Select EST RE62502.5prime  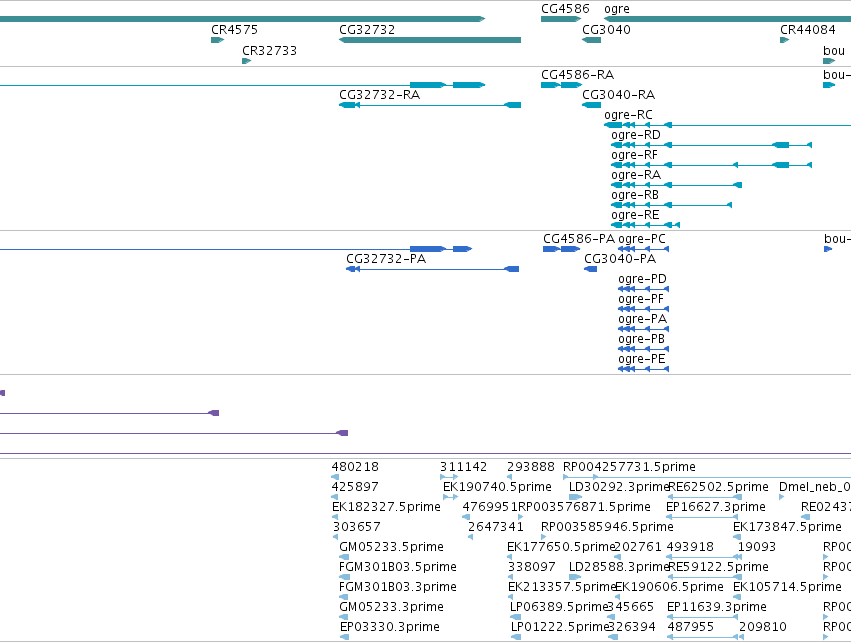[718, 487]
